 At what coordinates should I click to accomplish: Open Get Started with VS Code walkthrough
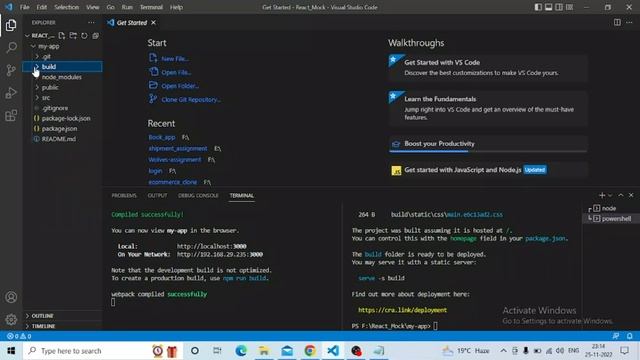coord(488,68)
